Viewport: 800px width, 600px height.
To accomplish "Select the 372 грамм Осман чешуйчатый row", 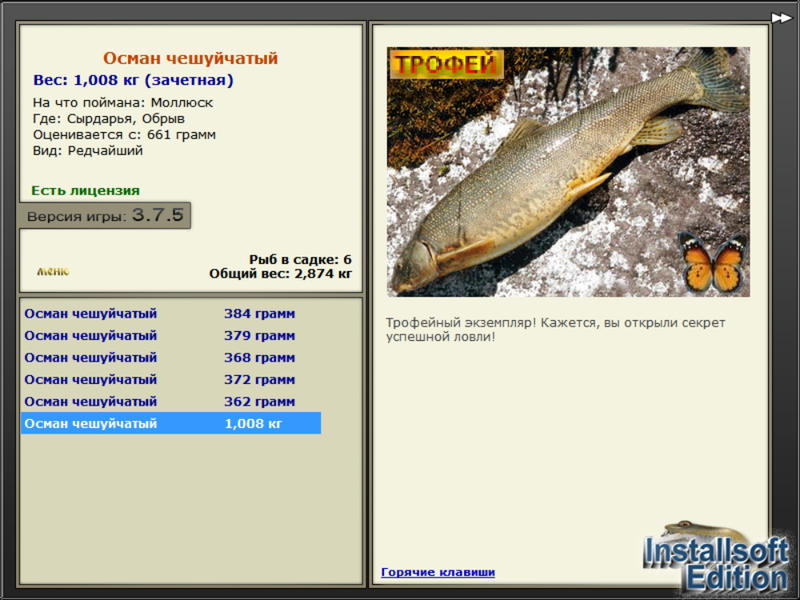I will pyautogui.click(x=171, y=379).
